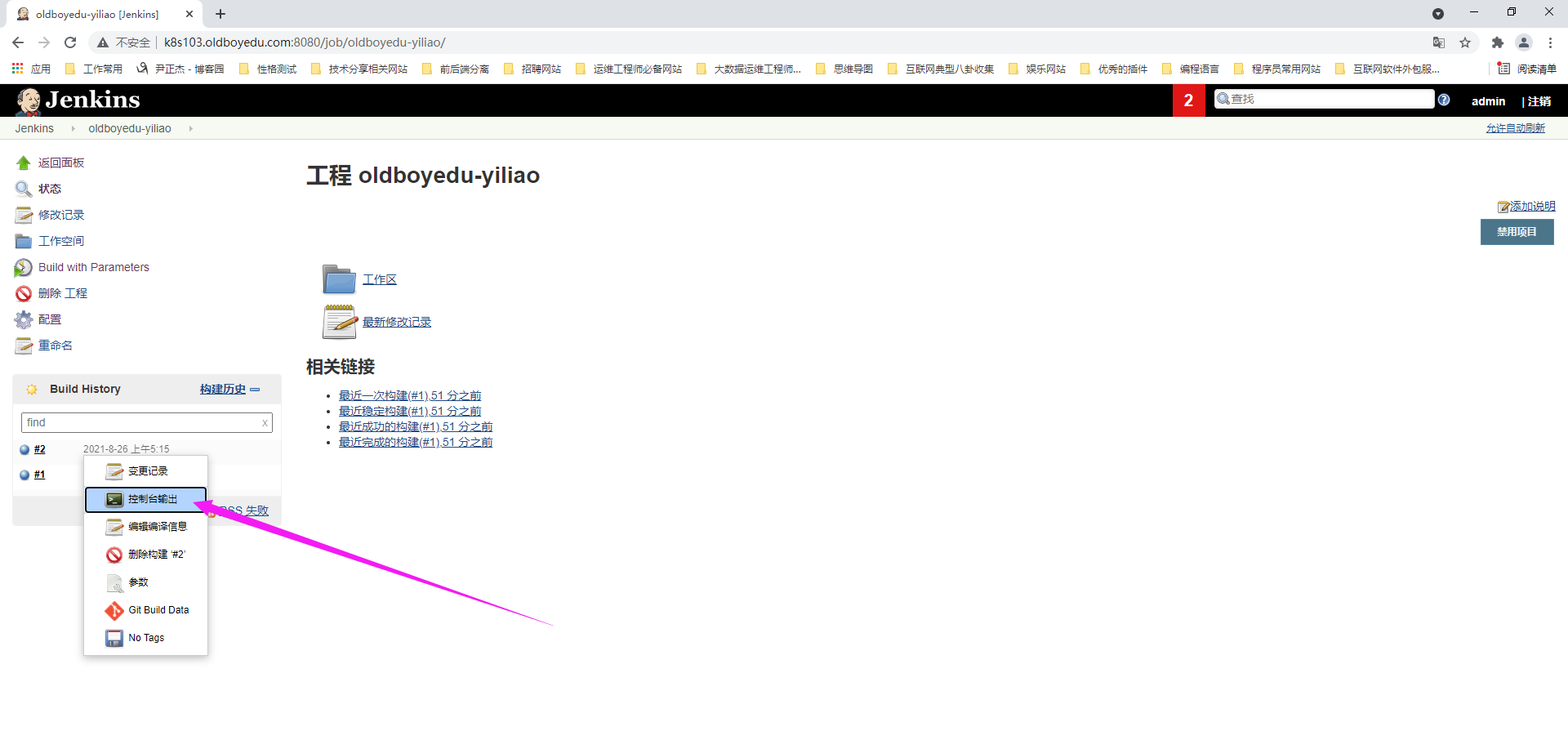
Task: Expand the oldboyedu-yiliao breadcrumb chevron
Action: (x=190, y=129)
